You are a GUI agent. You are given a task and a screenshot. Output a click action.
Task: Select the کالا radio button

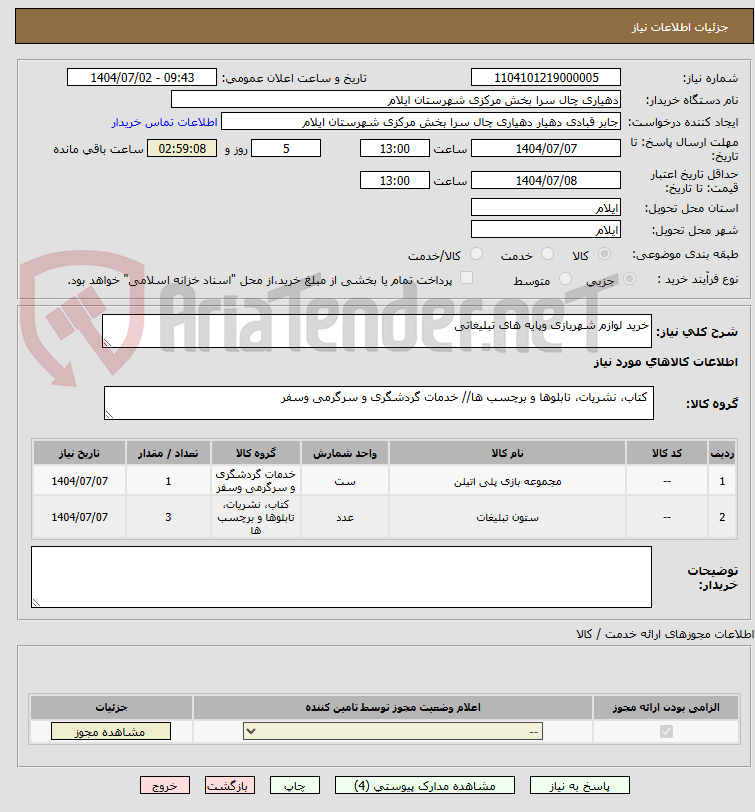(x=604, y=254)
